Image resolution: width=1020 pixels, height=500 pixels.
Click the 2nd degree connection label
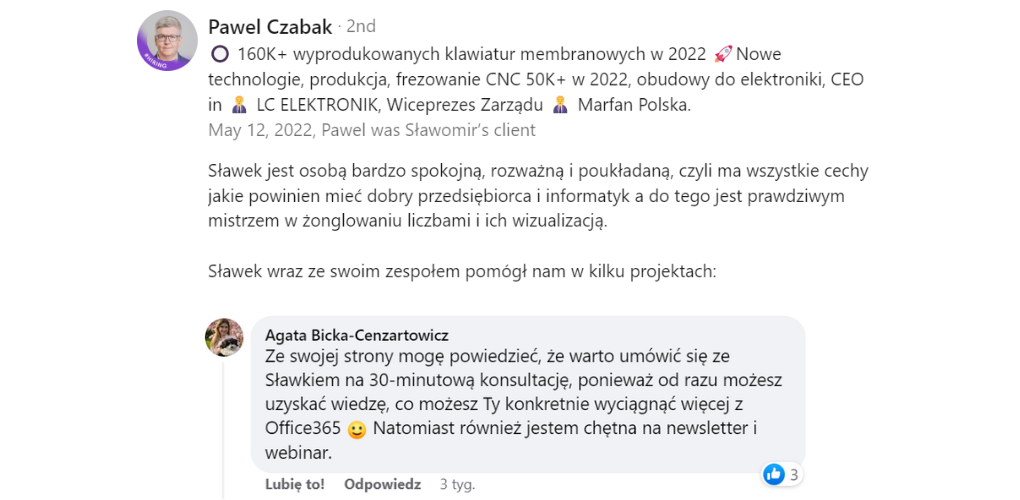click(x=360, y=26)
